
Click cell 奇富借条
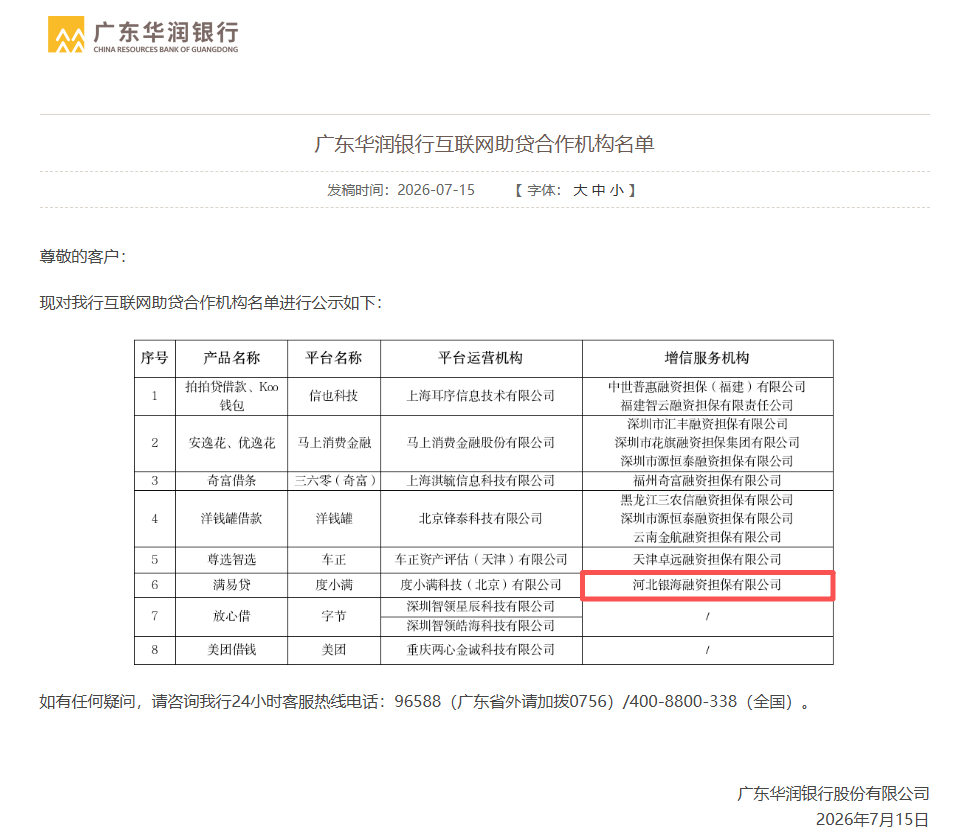(x=231, y=481)
